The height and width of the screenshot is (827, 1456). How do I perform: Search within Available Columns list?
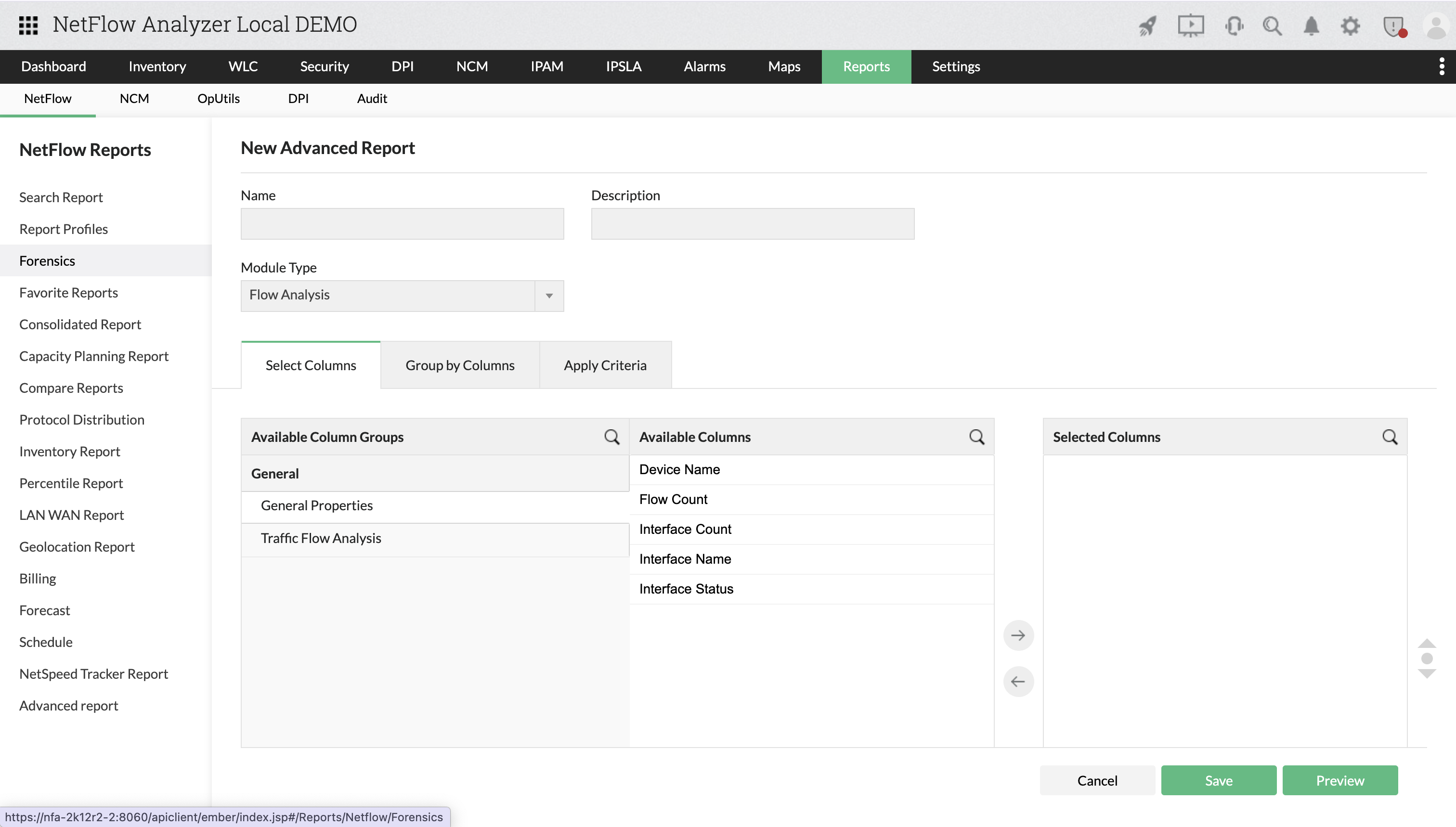pyautogui.click(x=976, y=437)
